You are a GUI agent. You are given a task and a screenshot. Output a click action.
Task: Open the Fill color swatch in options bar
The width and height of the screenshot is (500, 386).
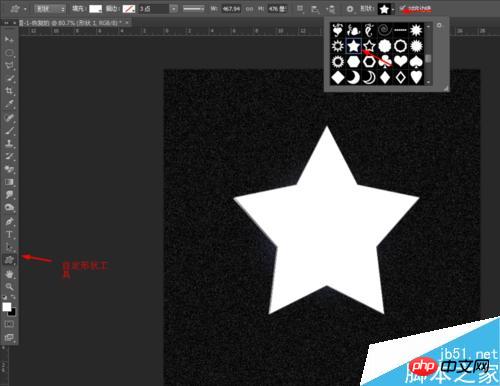pos(96,9)
